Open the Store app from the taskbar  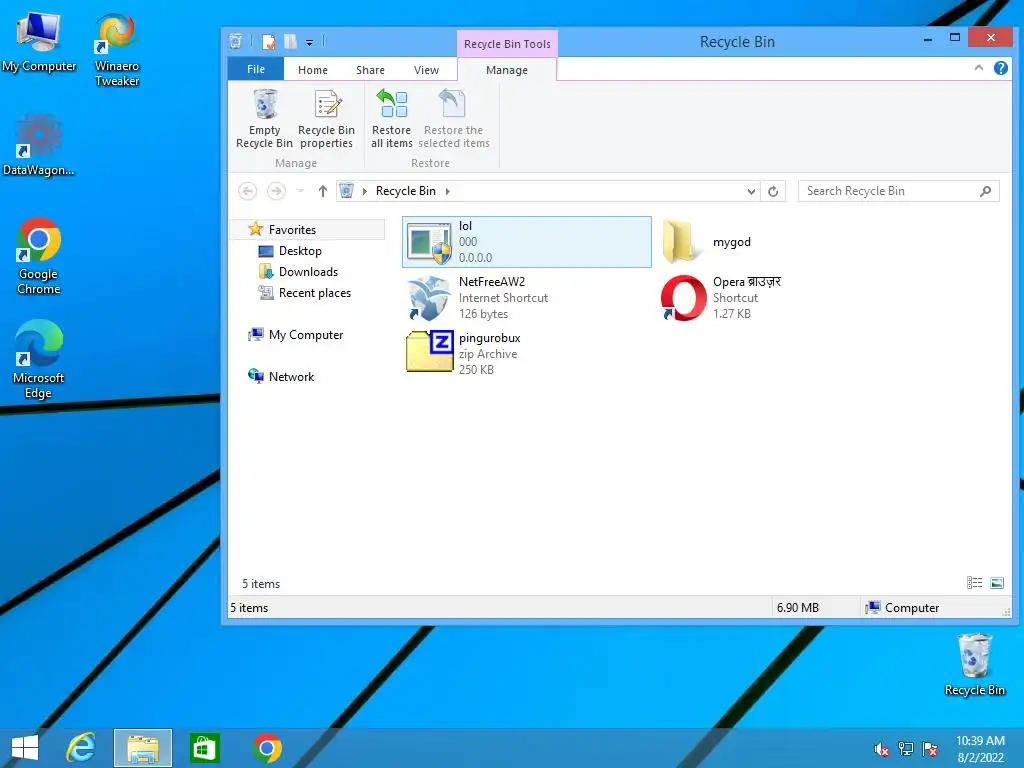tap(204, 748)
